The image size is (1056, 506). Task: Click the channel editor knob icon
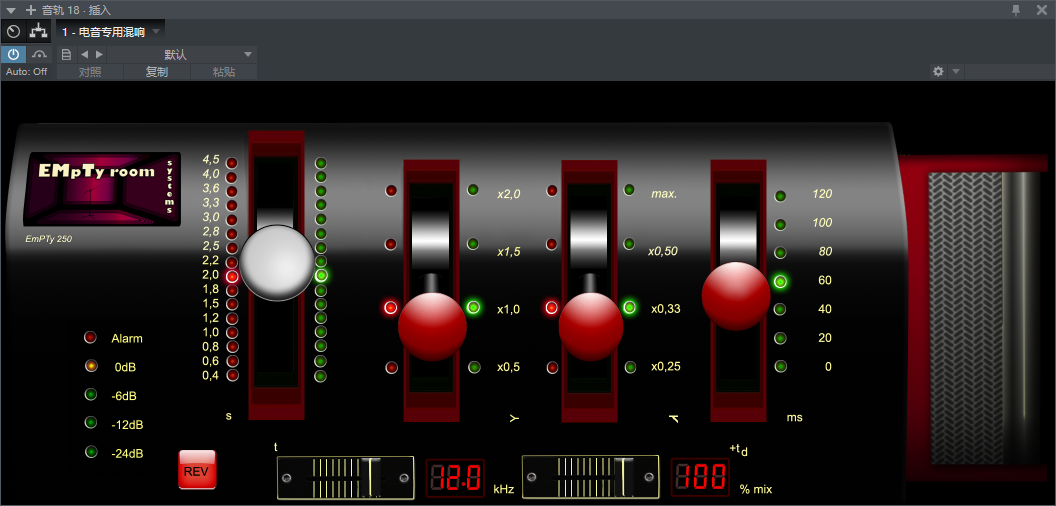click(13, 31)
